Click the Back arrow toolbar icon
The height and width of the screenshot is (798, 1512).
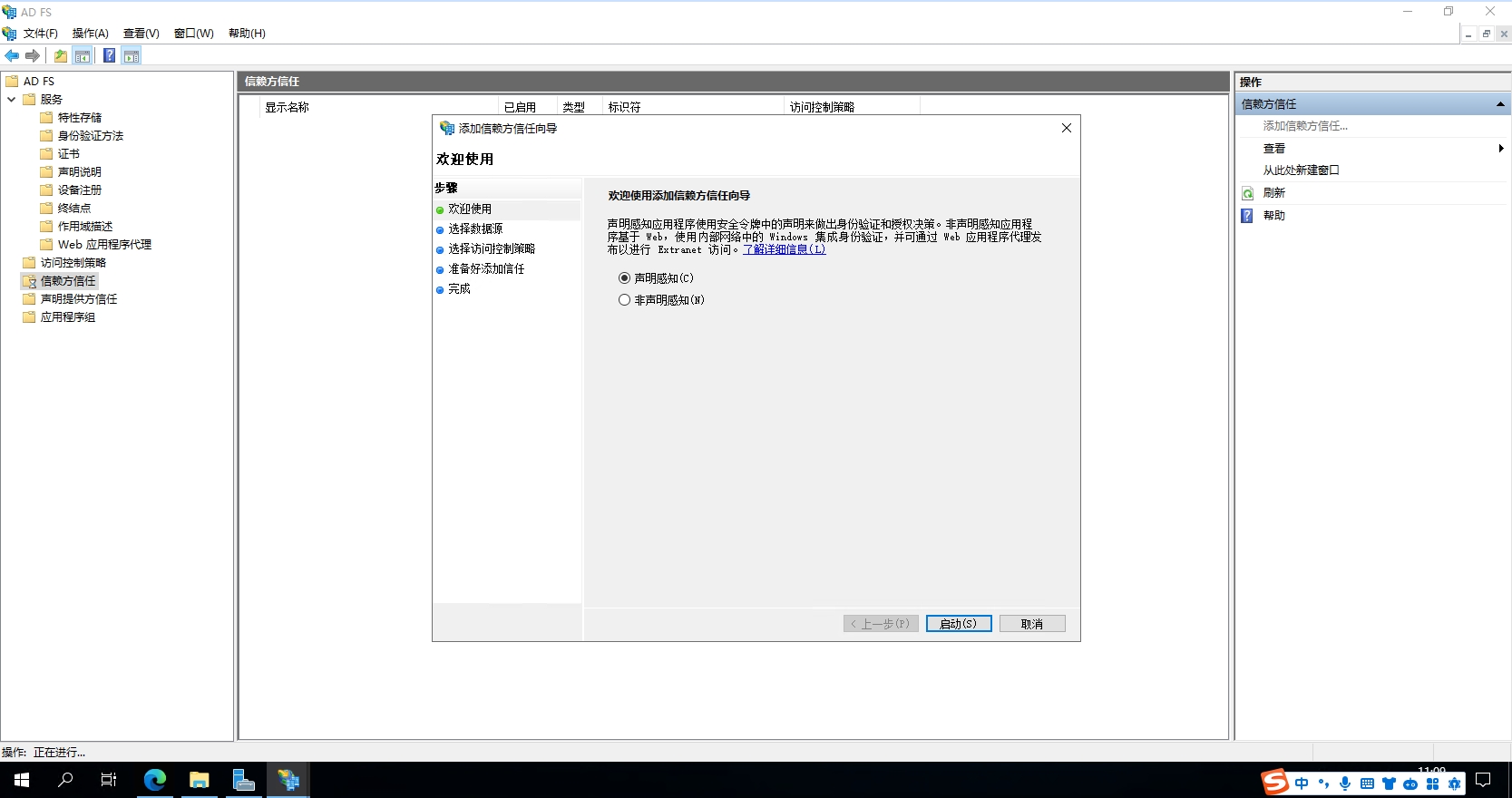point(12,56)
